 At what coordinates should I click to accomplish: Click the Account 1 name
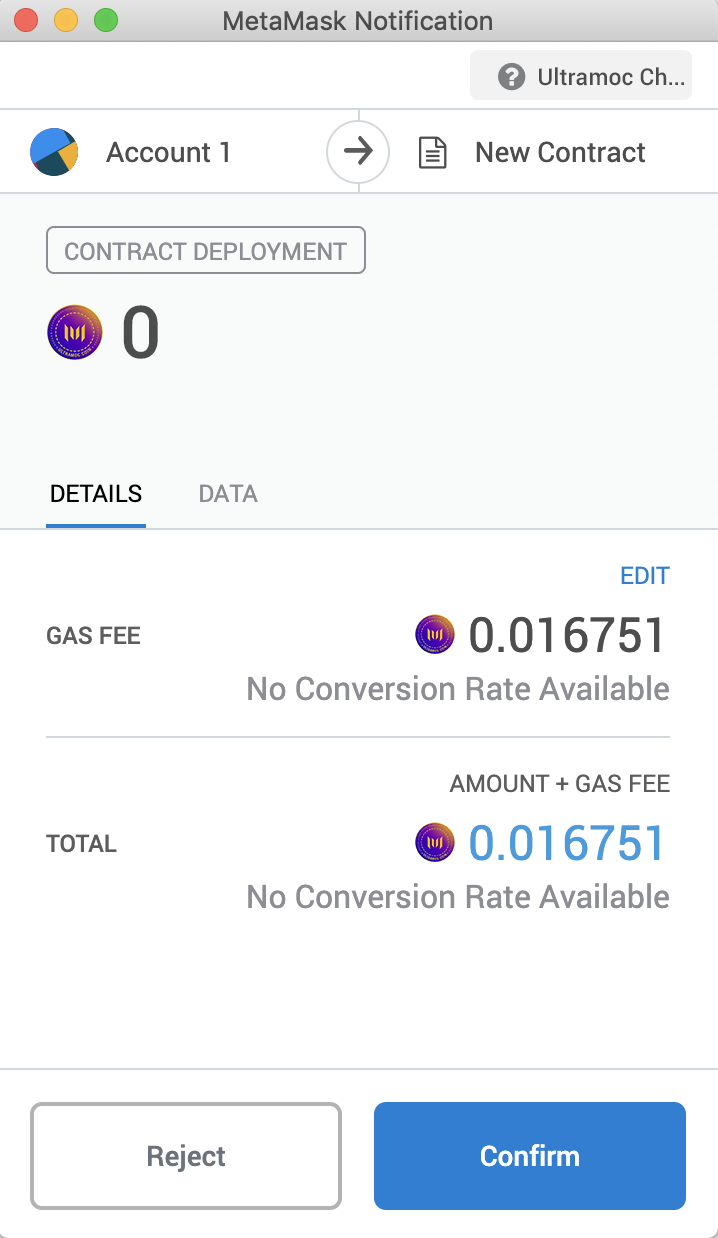pyautogui.click(x=168, y=153)
